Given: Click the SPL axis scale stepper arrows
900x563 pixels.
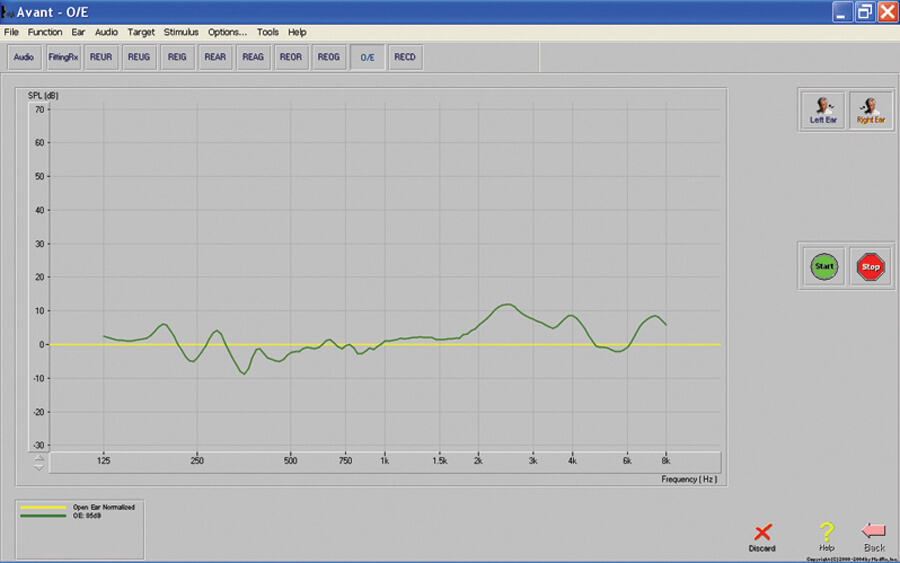Looking at the screenshot, I should 39,462.
